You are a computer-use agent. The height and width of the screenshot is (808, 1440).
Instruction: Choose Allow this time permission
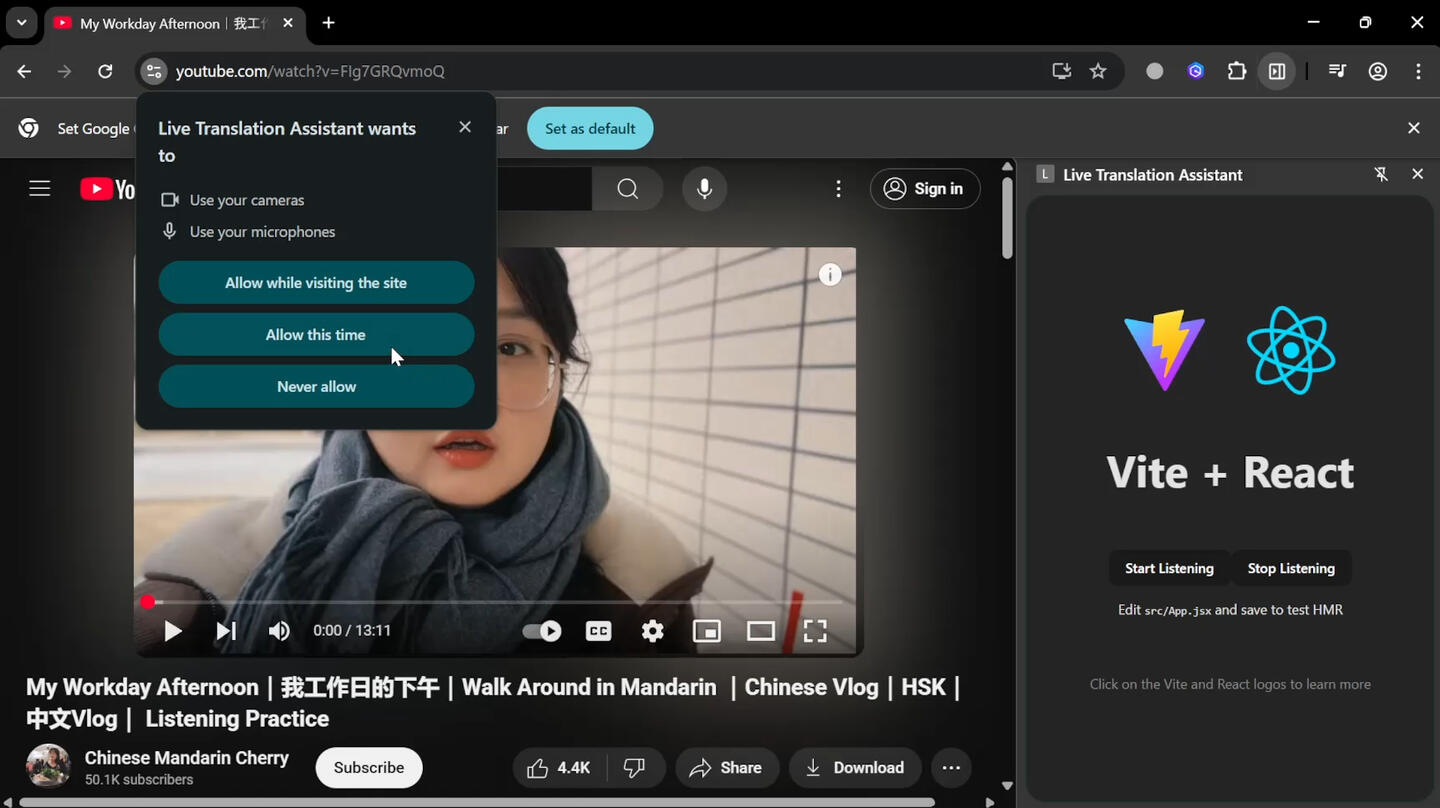click(x=315, y=335)
